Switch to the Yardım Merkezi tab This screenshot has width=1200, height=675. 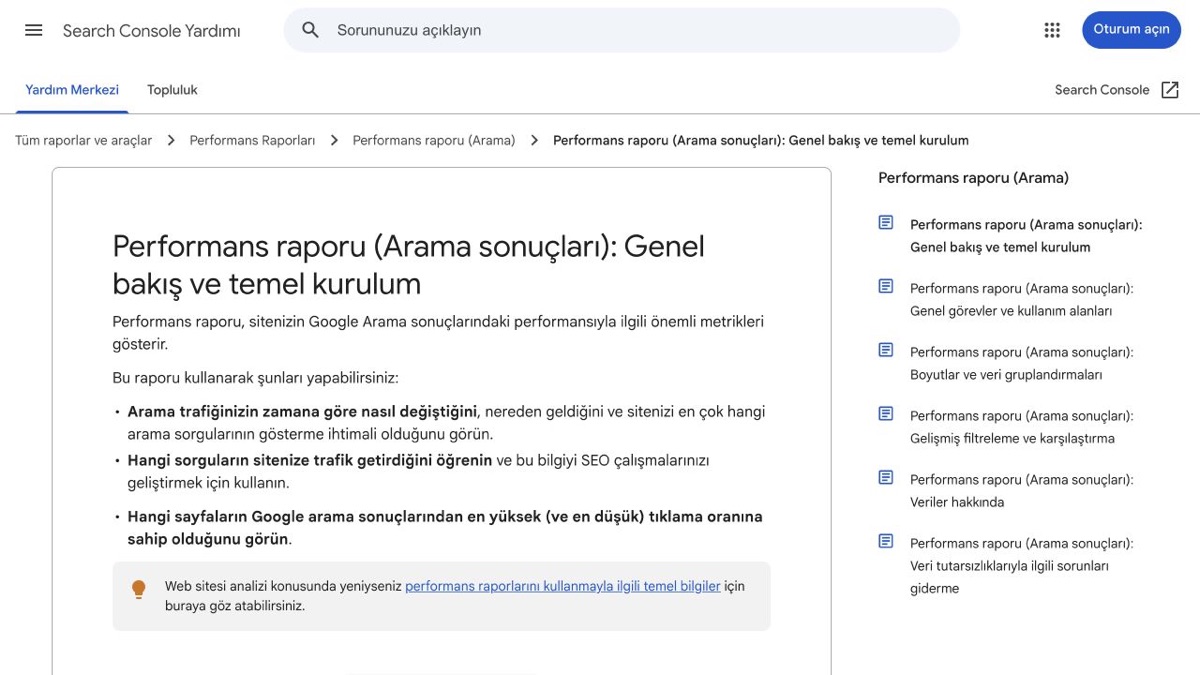pos(72,90)
